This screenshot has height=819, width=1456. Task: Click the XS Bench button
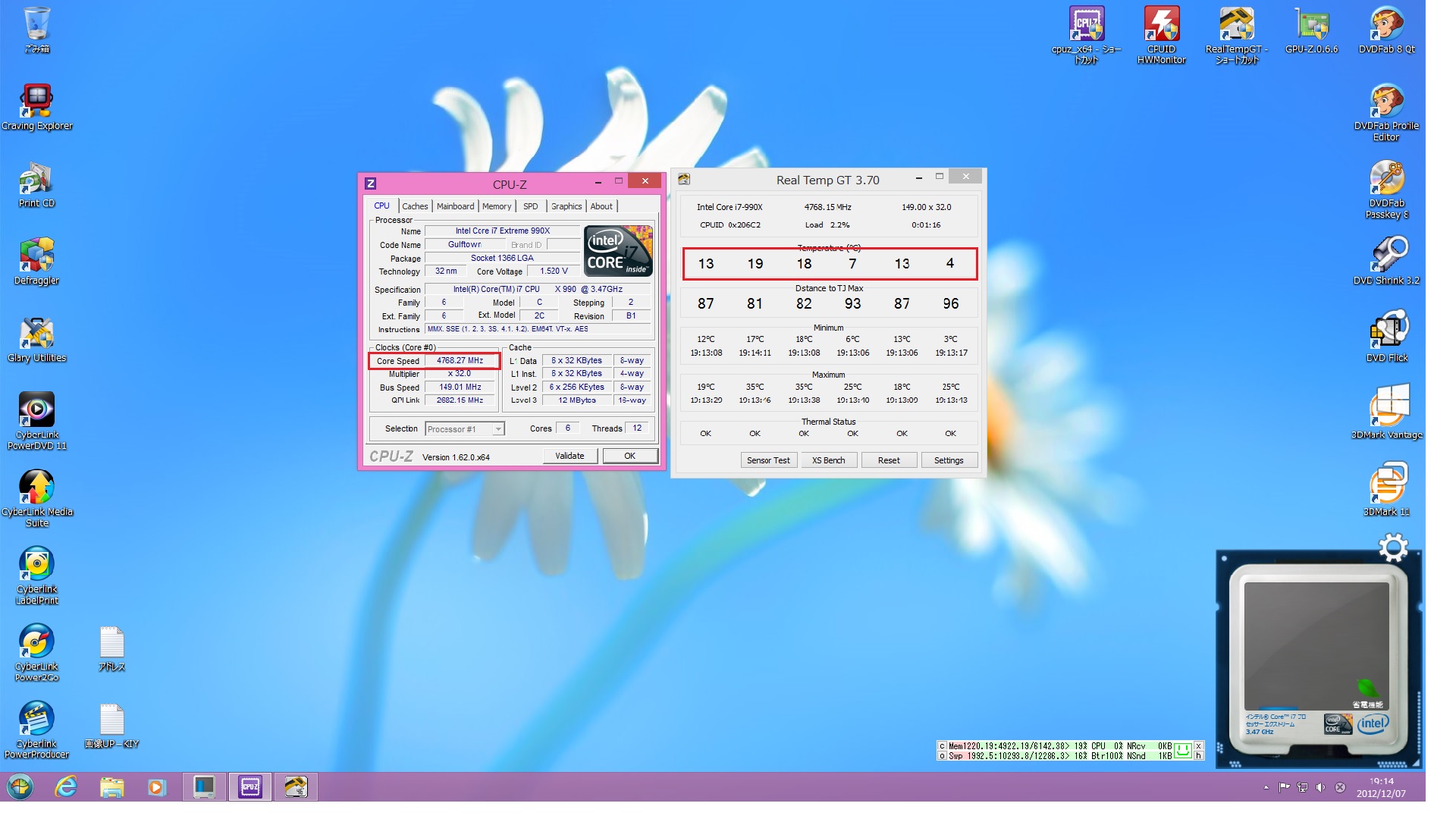(828, 460)
